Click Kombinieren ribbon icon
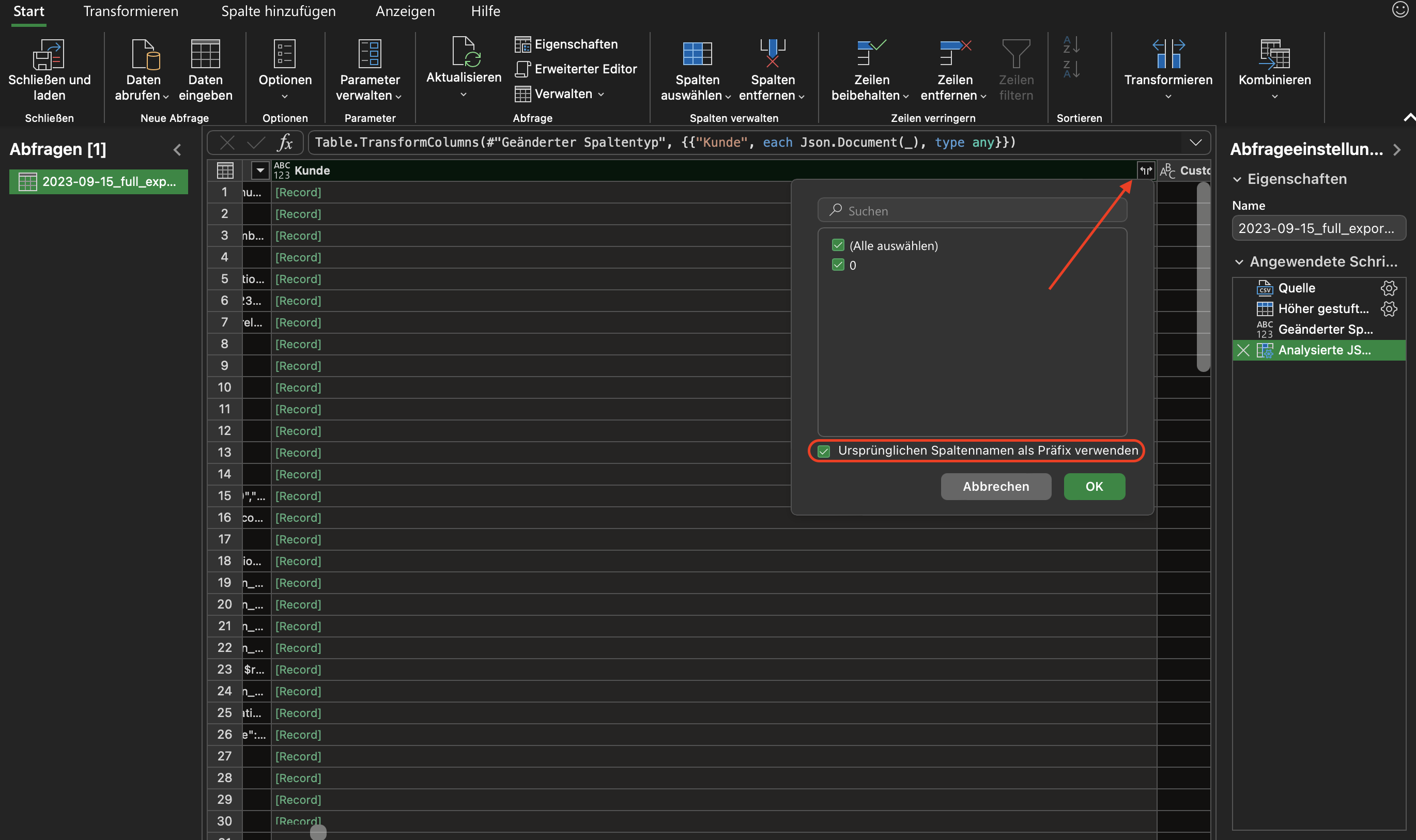Viewport: 1416px width, 840px height. [x=1274, y=54]
